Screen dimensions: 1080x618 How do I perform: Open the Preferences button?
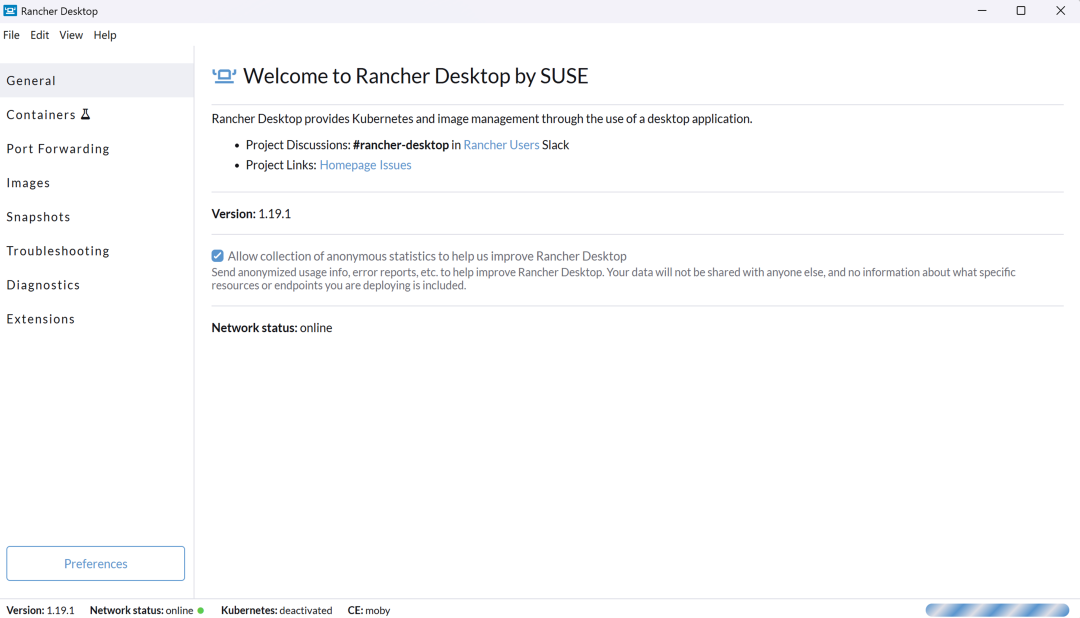(96, 564)
